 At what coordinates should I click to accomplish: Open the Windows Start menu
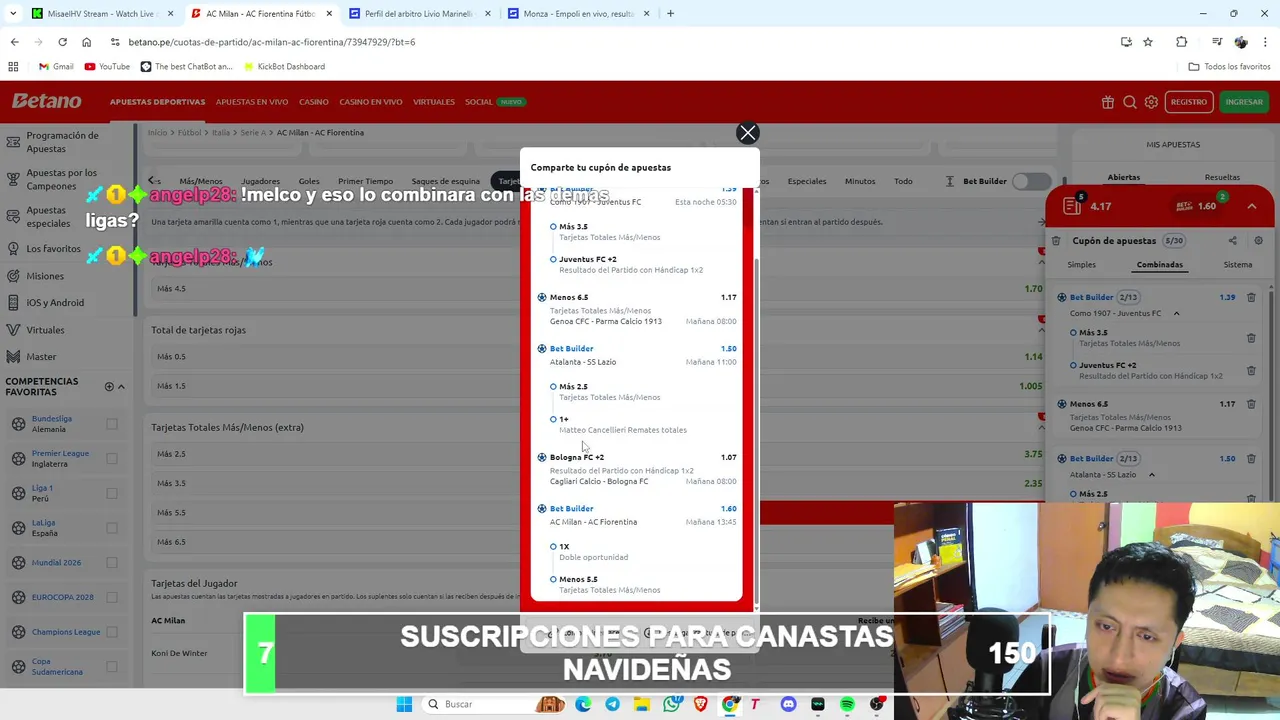[x=404, y=704]
